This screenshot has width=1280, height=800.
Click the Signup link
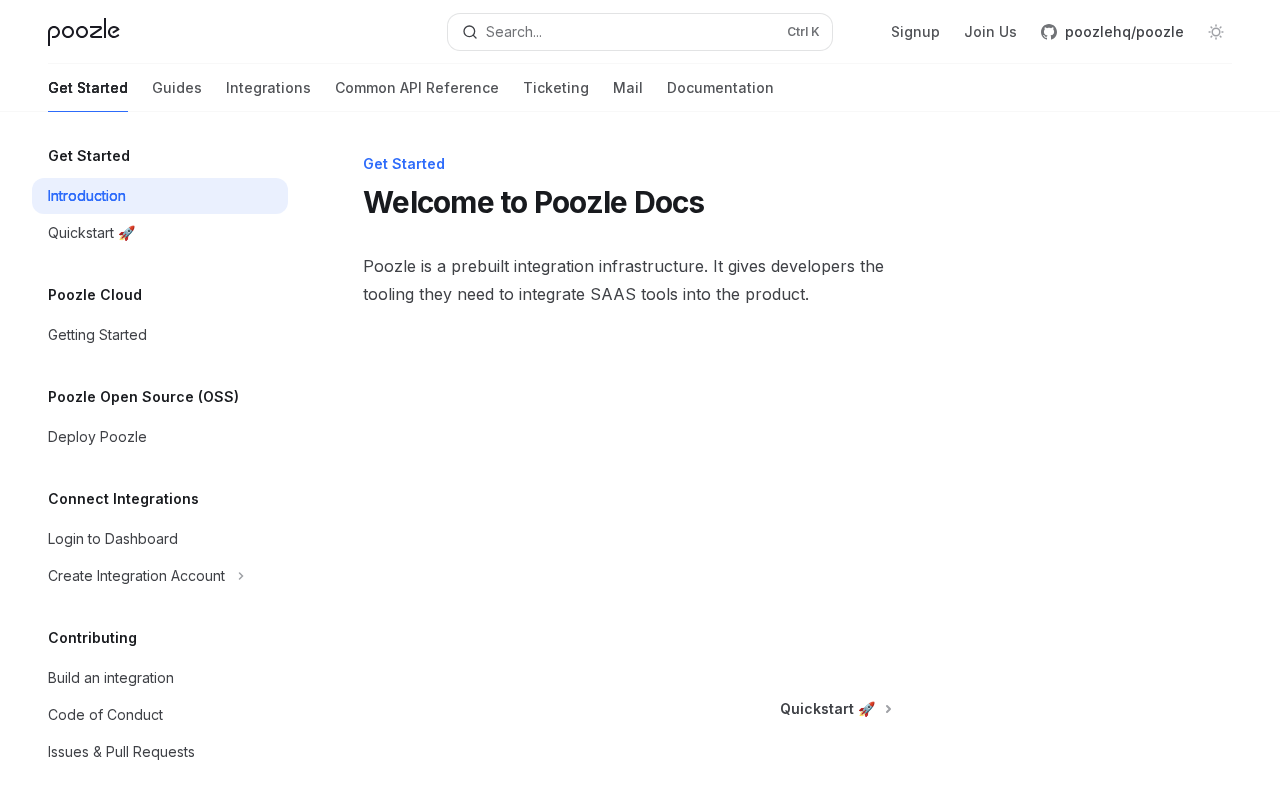pos(915,32)
